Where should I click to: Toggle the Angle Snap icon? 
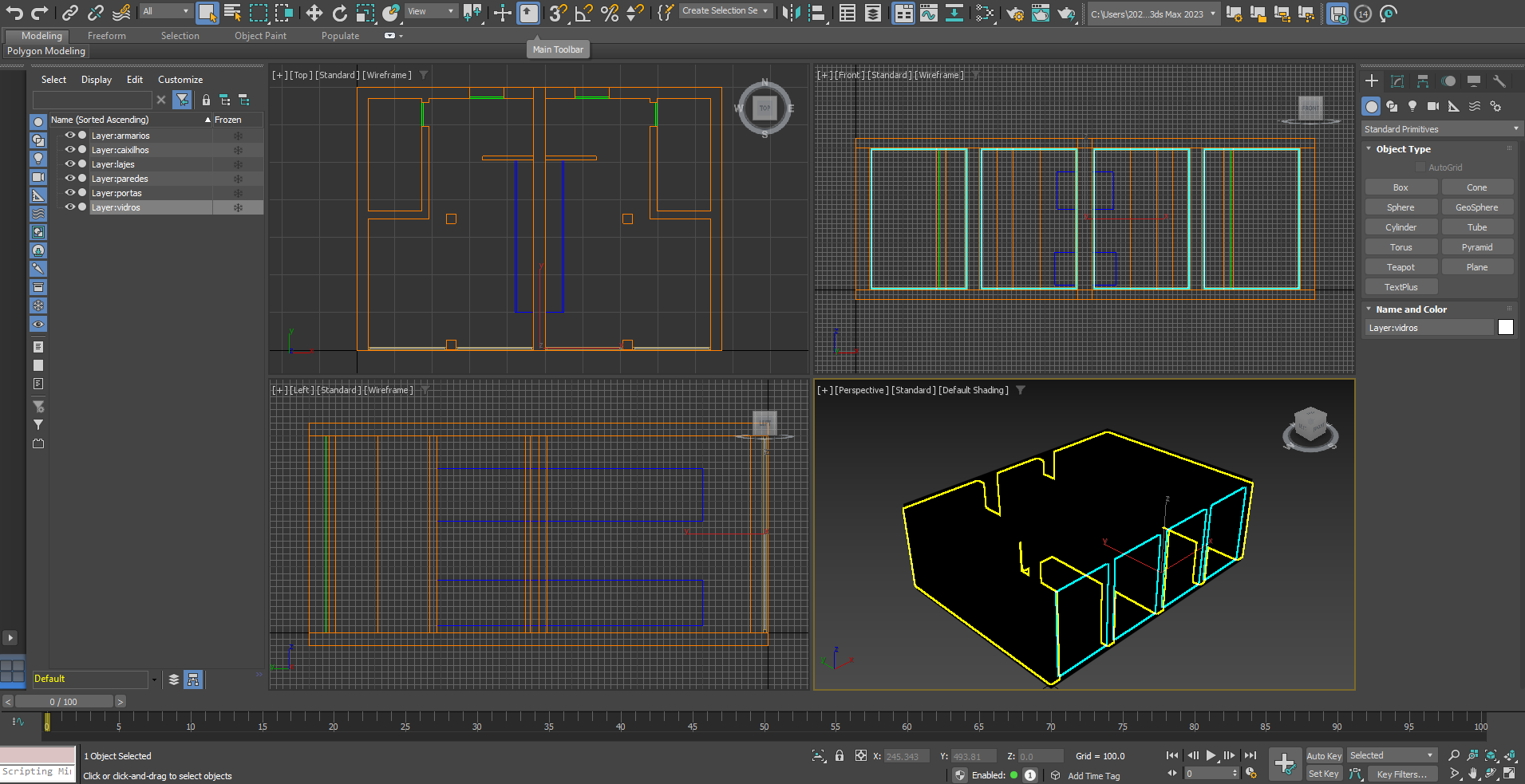coord(583,13)
